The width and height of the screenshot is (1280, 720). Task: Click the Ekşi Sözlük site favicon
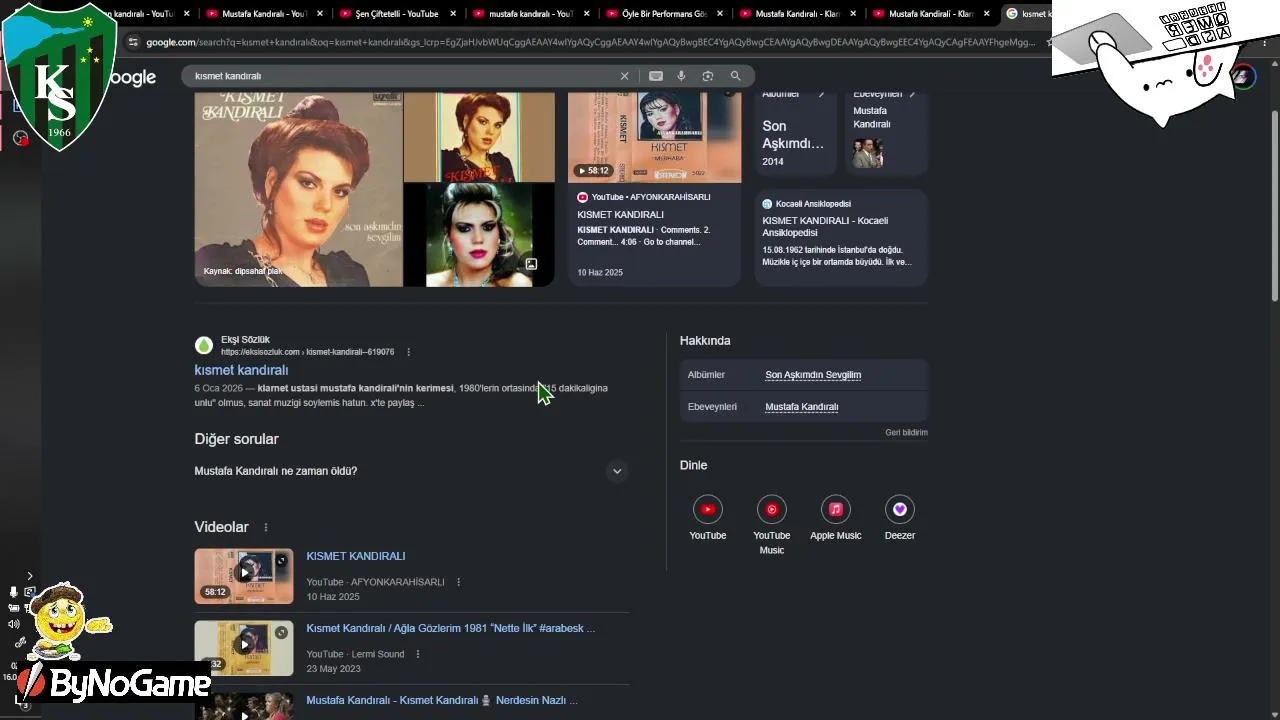click(x=204, y=345)
